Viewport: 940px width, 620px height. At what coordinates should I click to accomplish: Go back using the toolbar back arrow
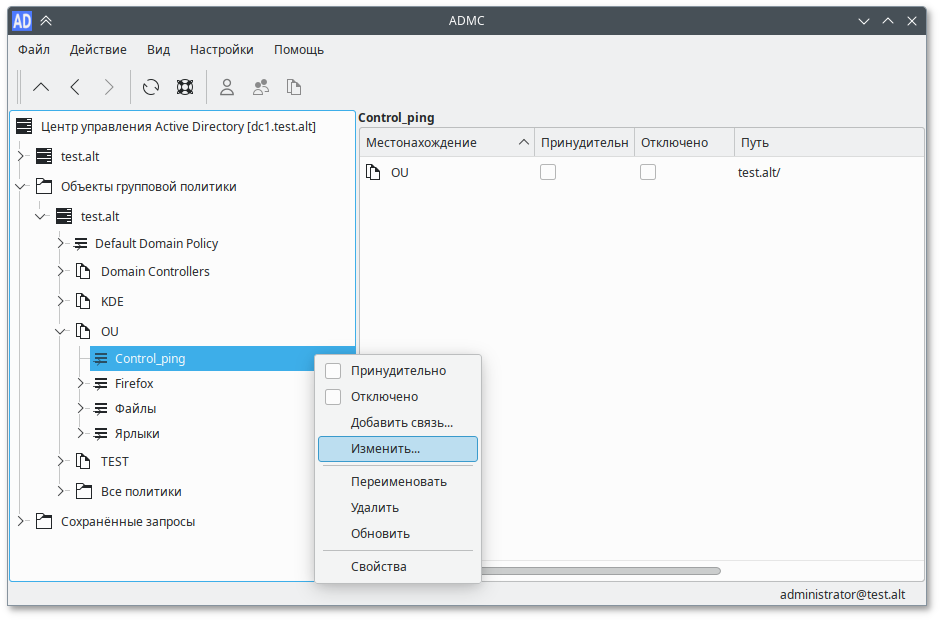tap(75, 87)
